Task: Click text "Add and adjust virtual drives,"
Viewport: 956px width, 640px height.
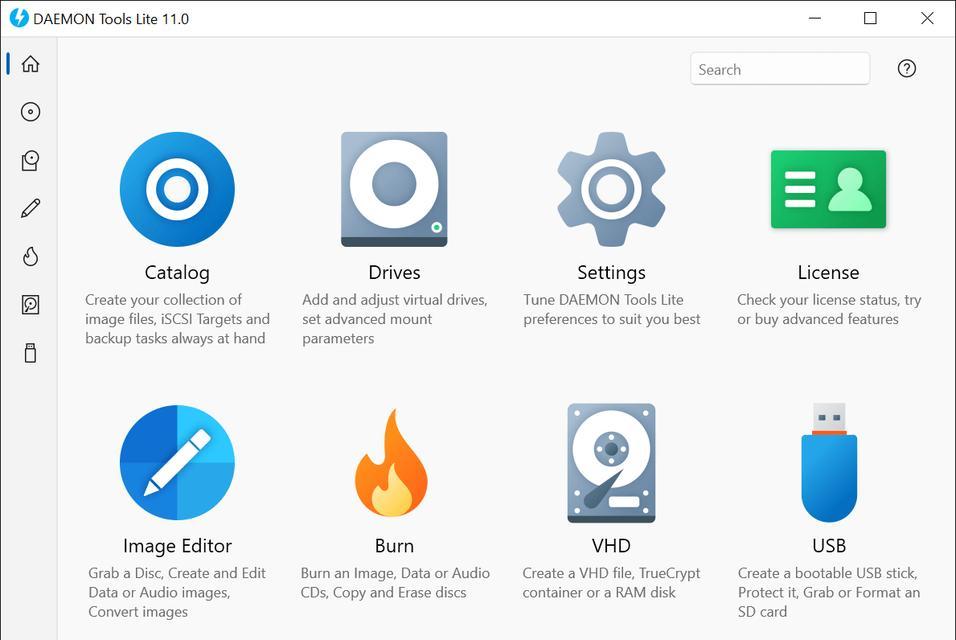Action: [x=394, y=300]
